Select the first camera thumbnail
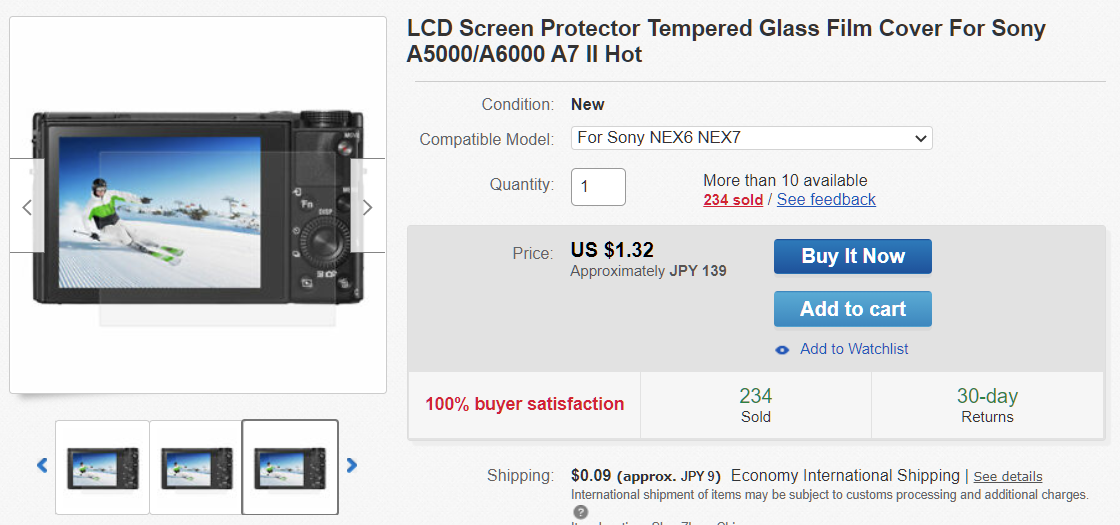Screen dimensions: 1120x525 point(103,467)
